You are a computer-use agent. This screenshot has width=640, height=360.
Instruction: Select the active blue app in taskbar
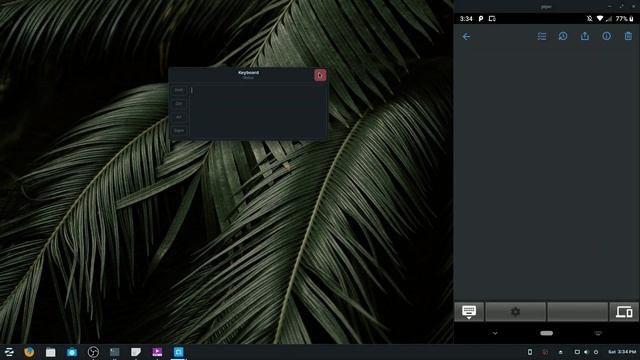[178, 352]
